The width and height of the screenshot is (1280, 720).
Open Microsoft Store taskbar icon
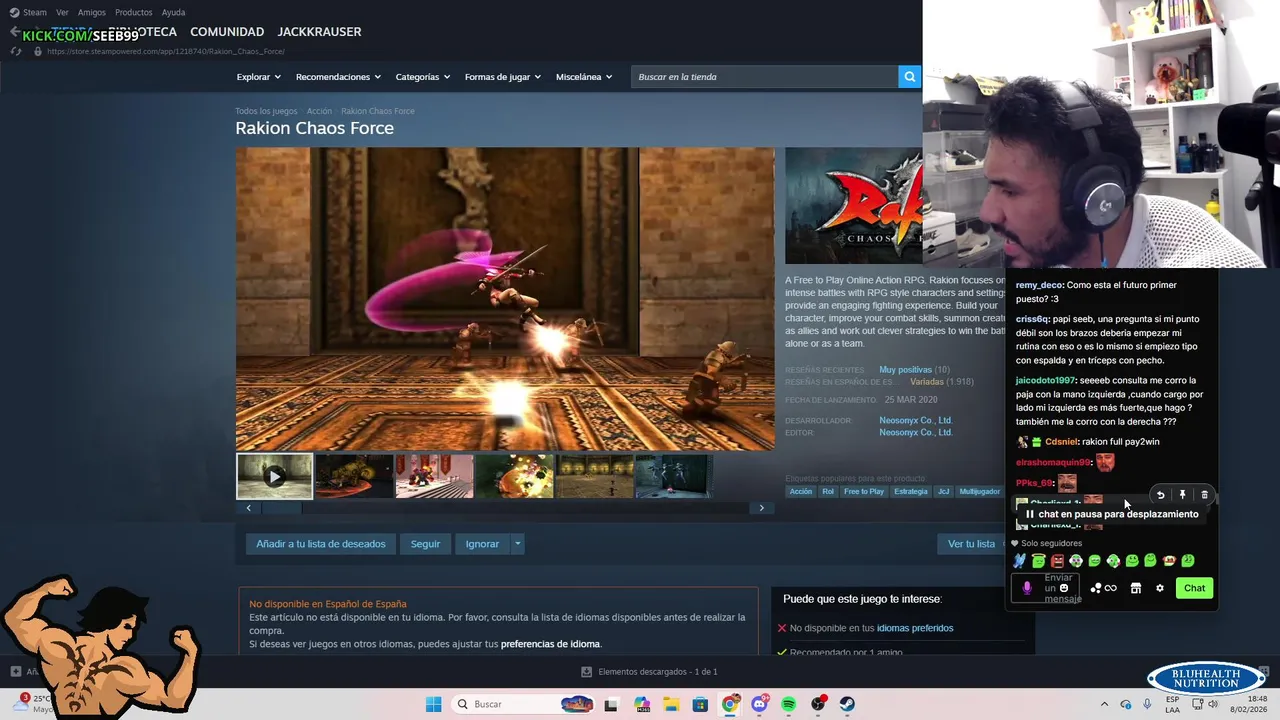point(700,704)
